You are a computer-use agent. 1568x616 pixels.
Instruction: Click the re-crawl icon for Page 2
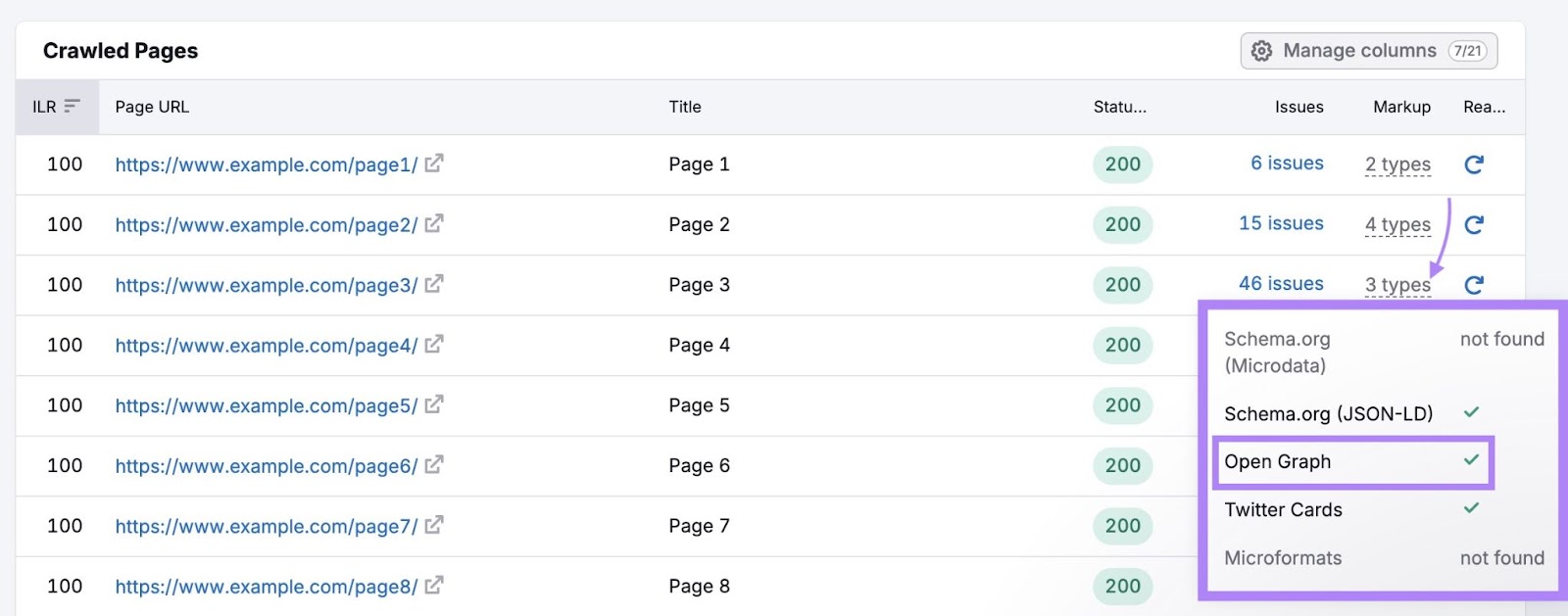point(1473,225)
